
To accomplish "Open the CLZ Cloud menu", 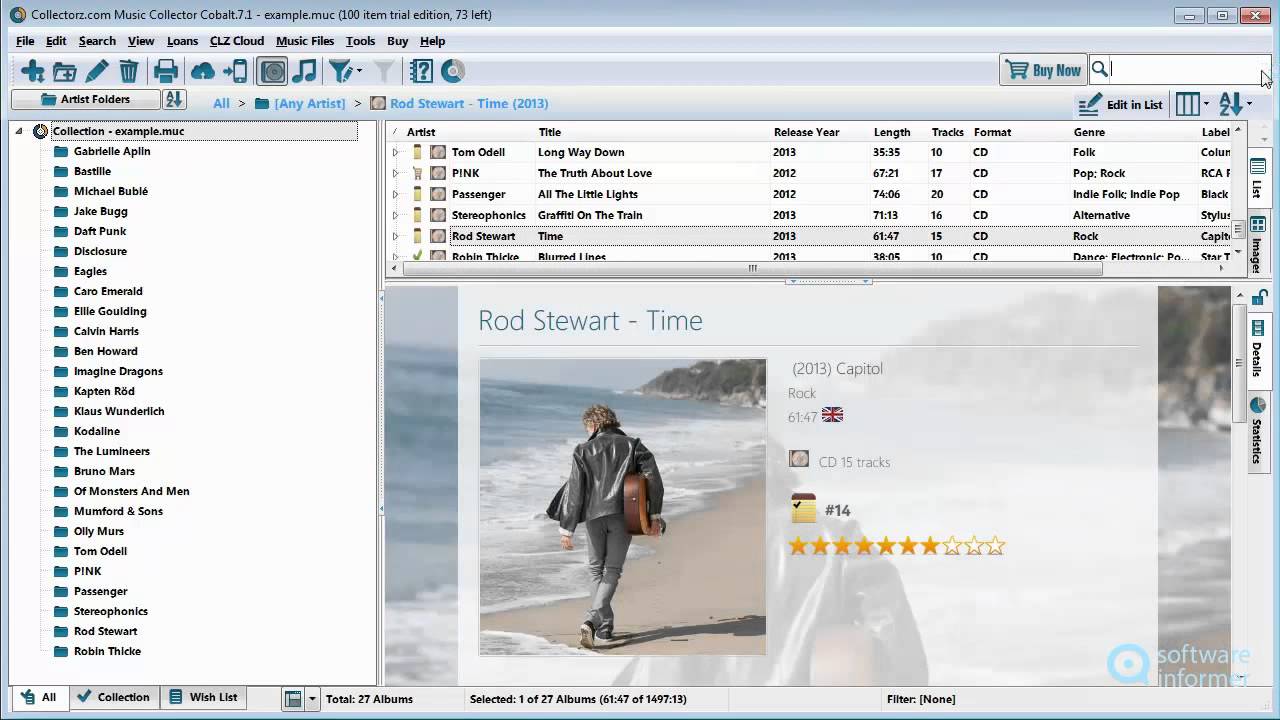I will click(x=237, y=41).
